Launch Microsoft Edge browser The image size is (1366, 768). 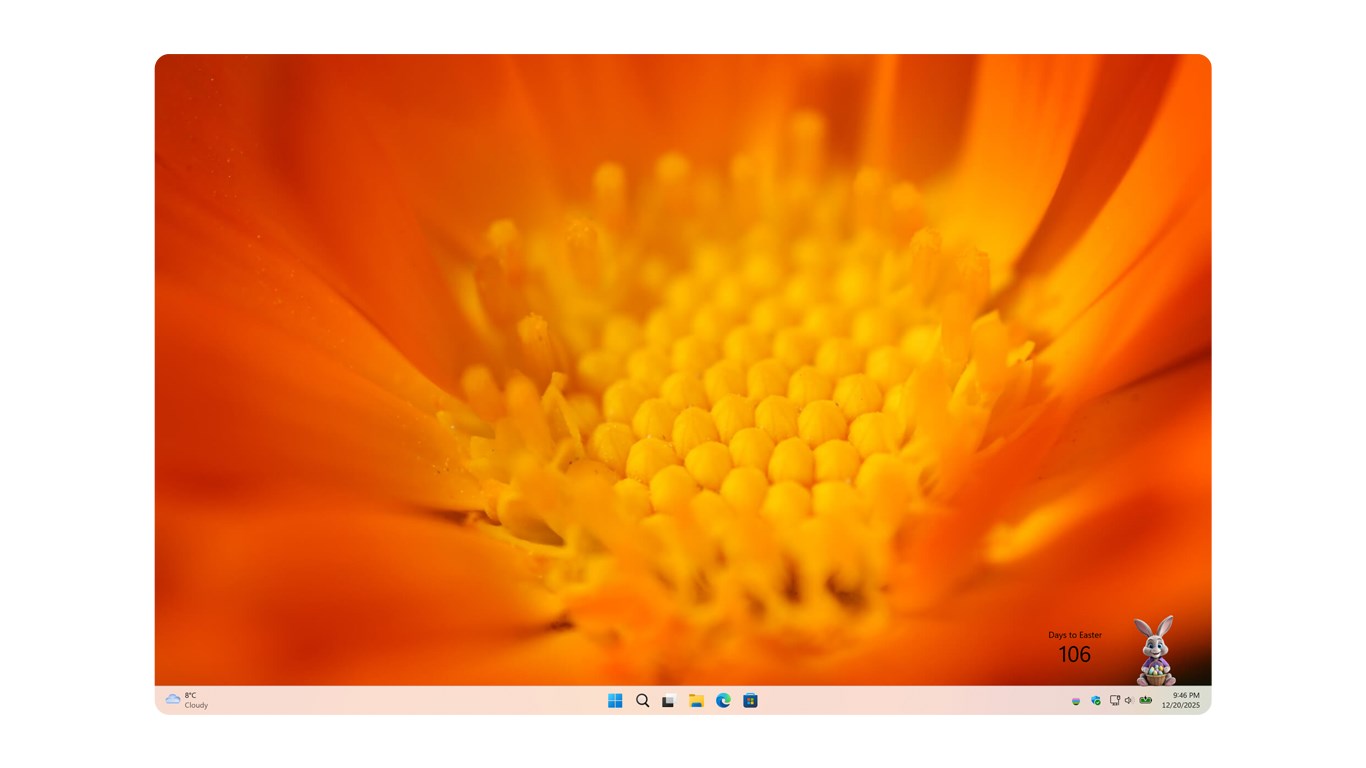pos(721,701)
